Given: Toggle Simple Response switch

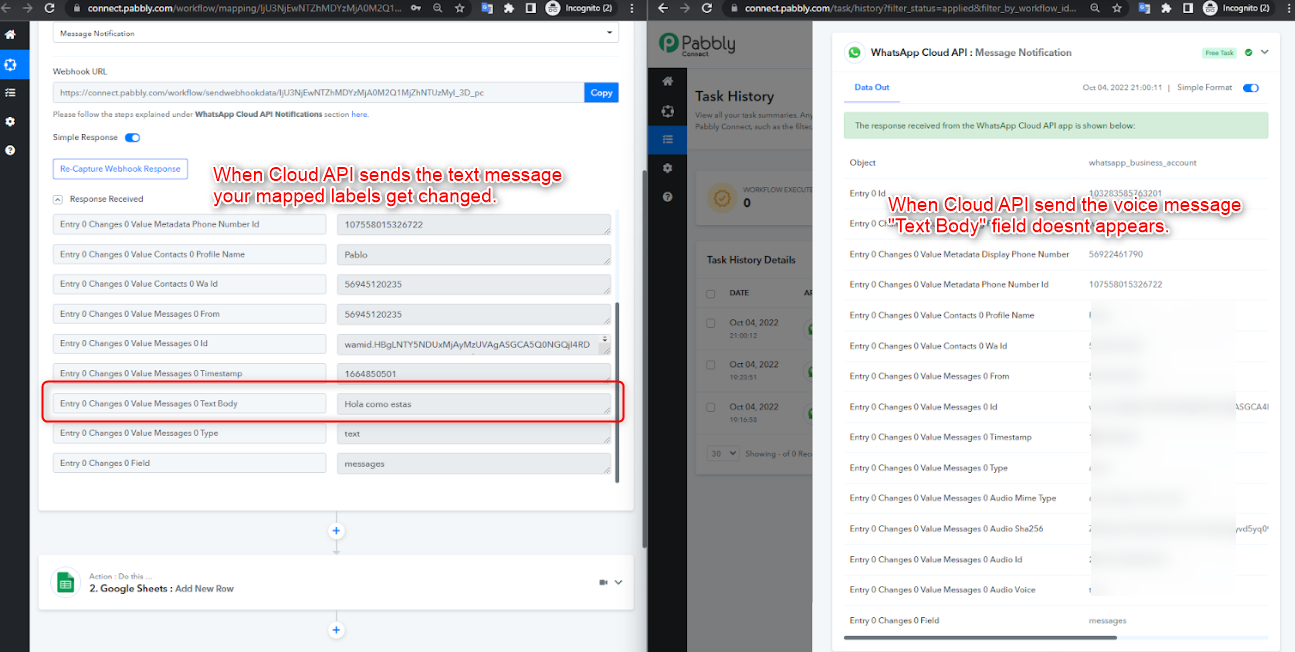Looking at the screenshot, I should (132, 137).
